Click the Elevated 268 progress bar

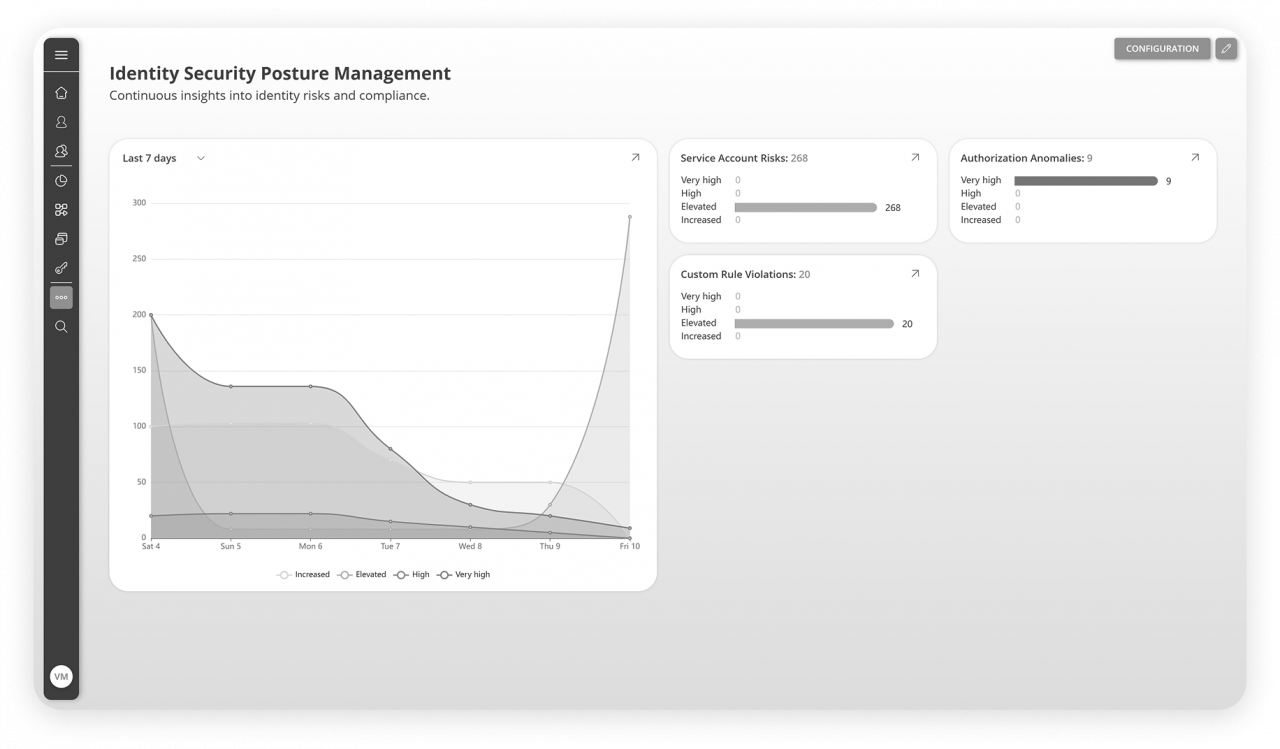(x=805, y=207)
